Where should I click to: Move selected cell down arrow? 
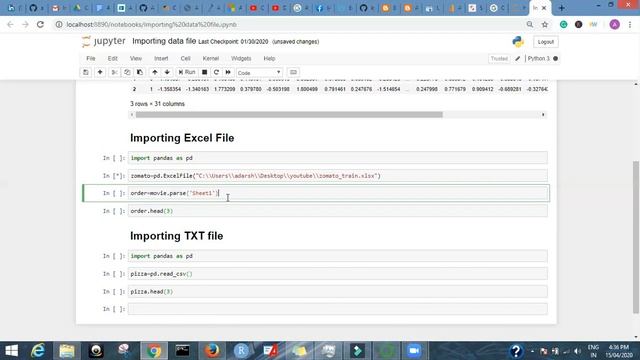pos(167,72)
